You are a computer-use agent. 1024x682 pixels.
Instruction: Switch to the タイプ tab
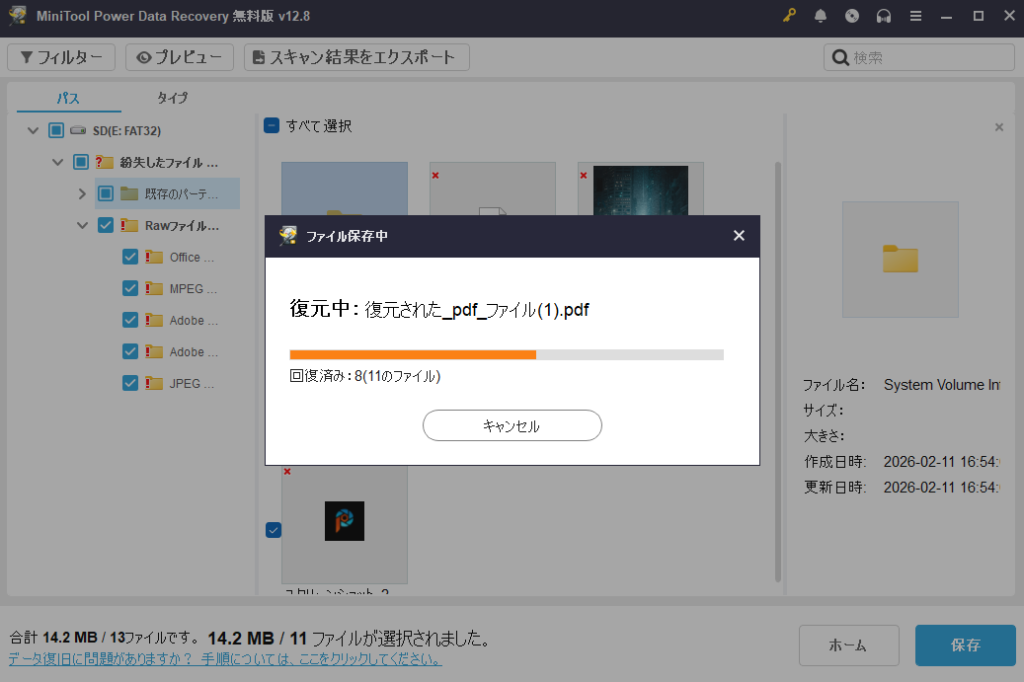tap(172, 98)
